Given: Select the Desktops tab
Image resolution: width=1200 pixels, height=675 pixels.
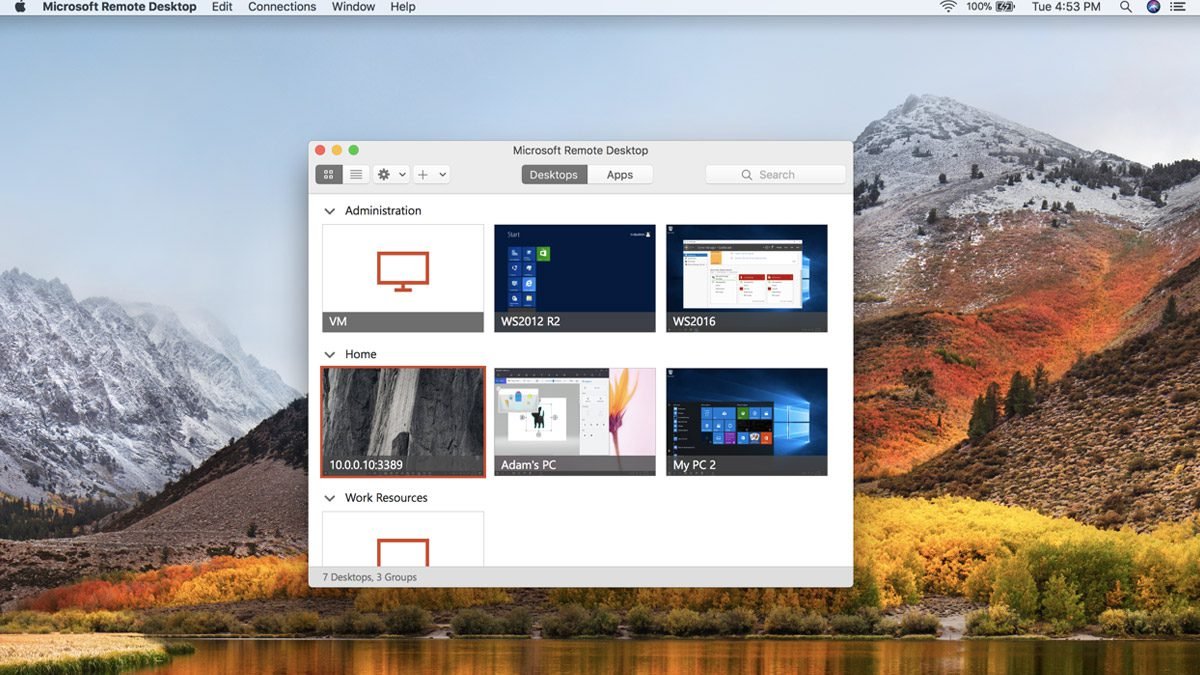Looking at the screenshot, I should [x=554, y=174].
